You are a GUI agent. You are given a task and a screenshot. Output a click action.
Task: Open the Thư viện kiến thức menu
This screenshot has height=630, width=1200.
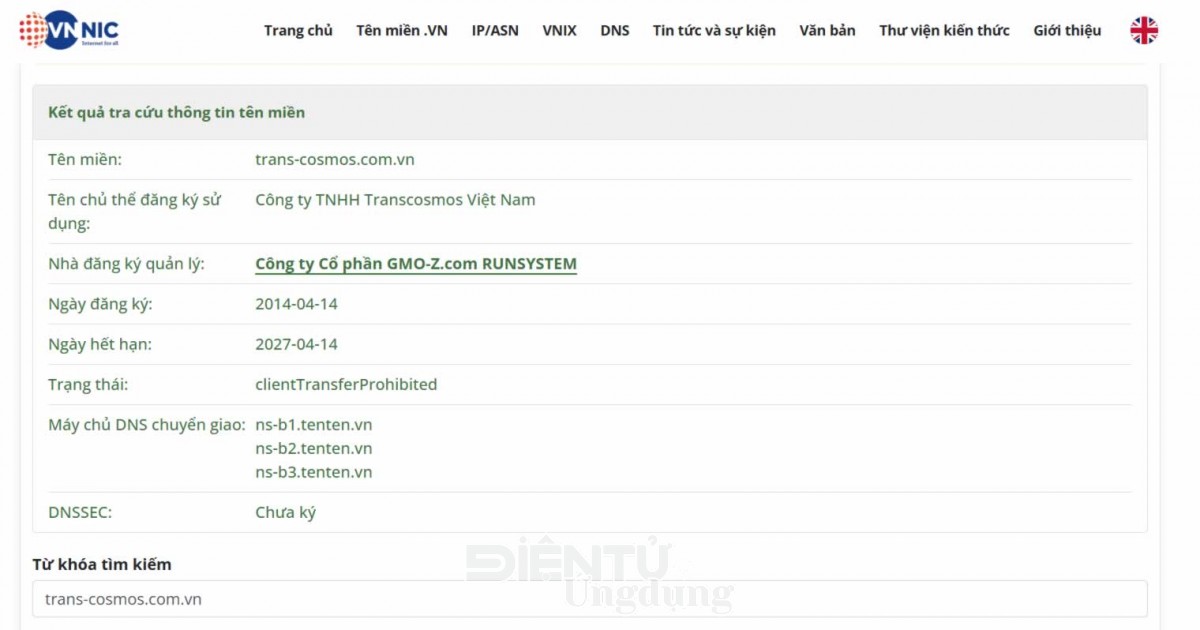944,30
